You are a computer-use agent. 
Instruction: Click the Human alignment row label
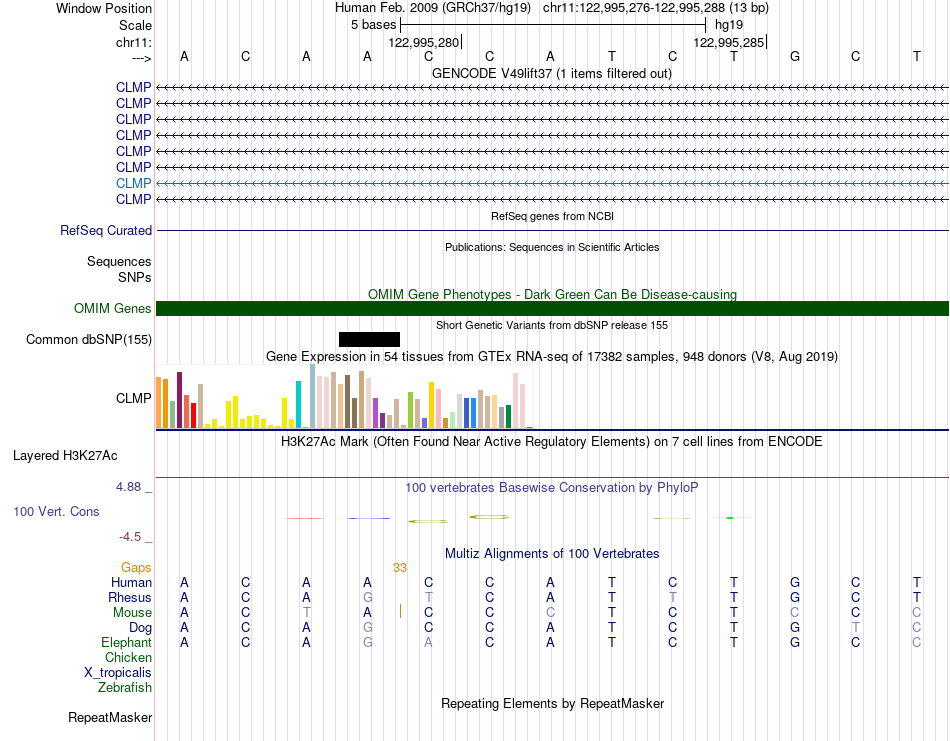[x=131, y=582]
